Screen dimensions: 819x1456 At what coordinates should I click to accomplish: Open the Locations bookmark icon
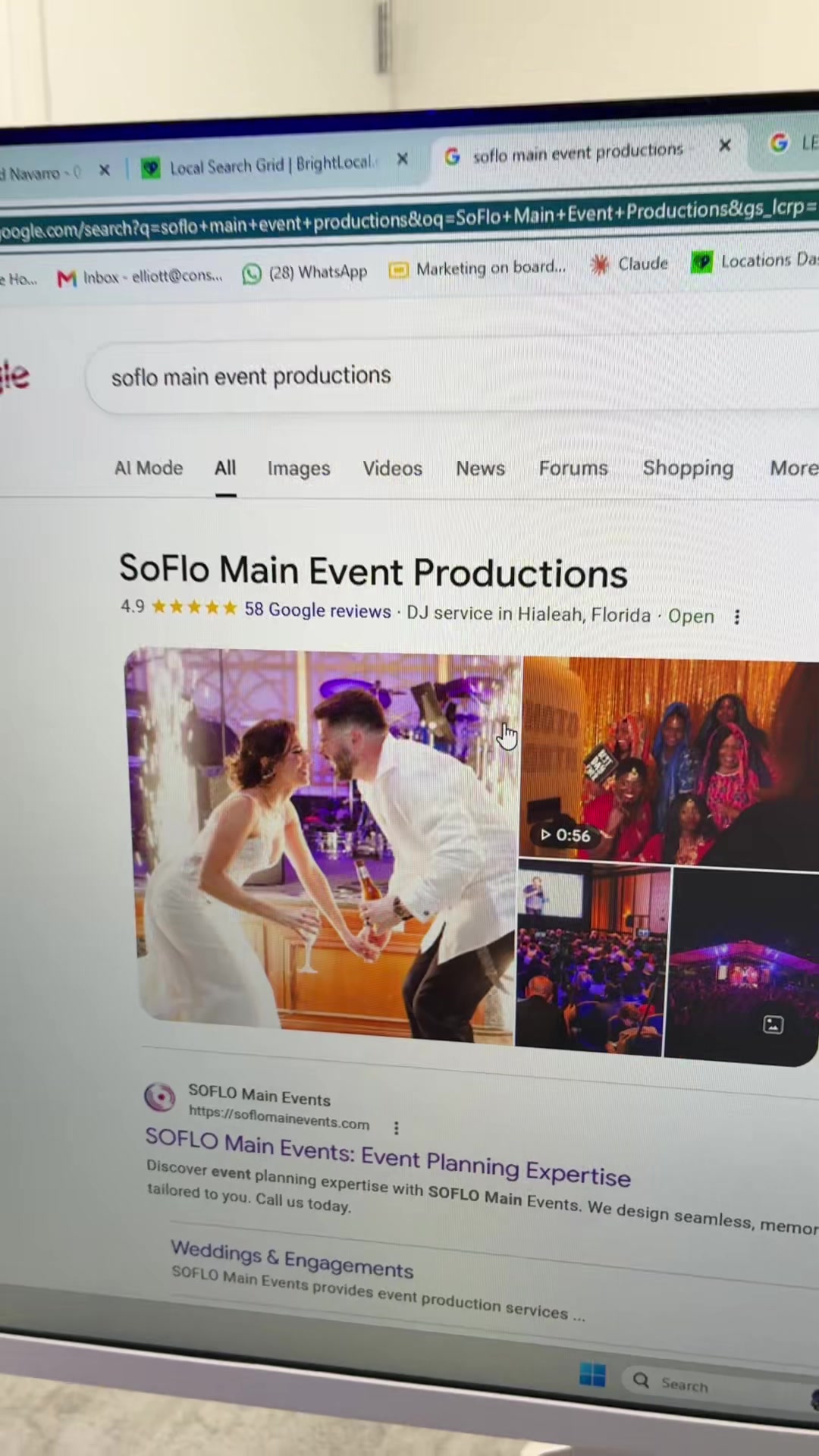point(701,262)
